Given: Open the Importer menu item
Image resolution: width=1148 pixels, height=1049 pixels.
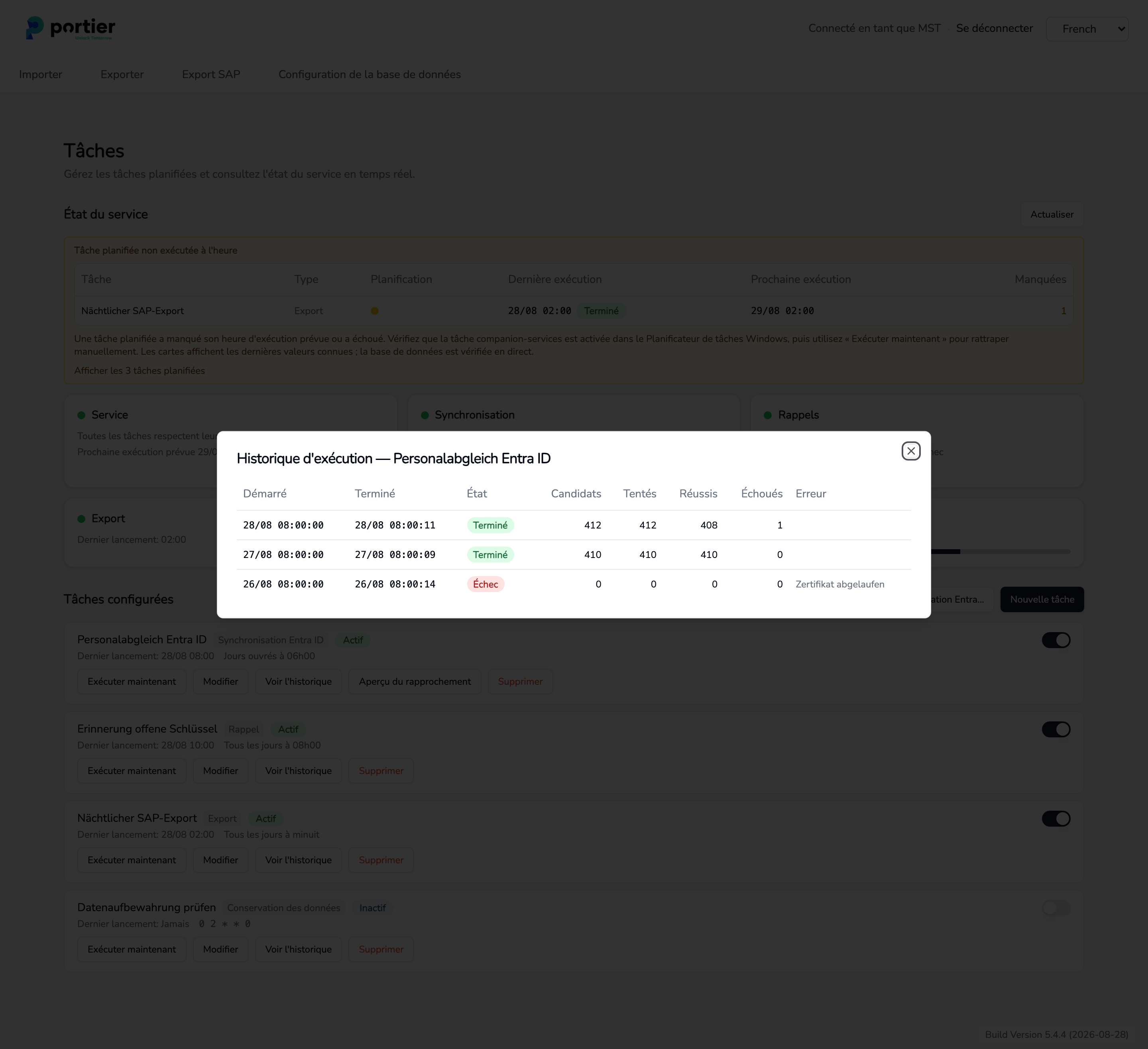Looking at the screenshot, I should point(40,75).
